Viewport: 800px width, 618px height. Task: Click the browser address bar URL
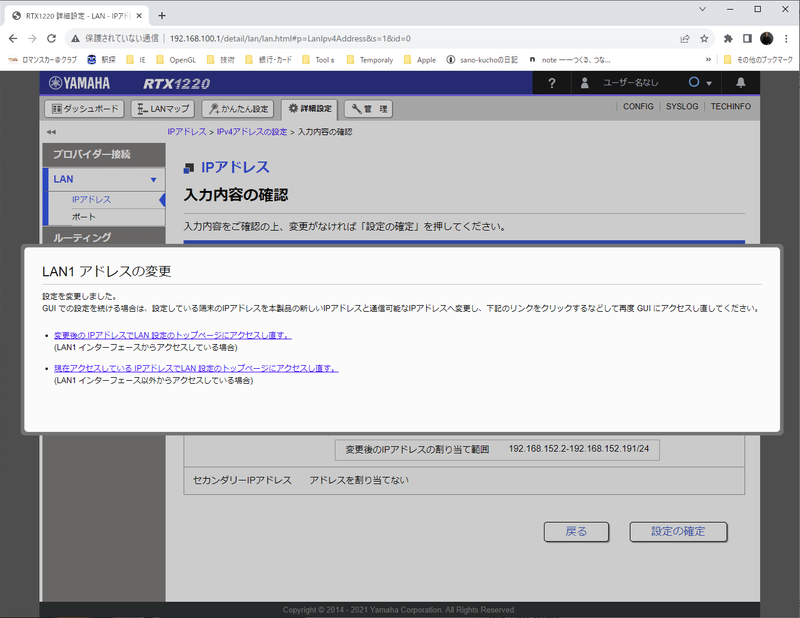(x=290, y=39)
